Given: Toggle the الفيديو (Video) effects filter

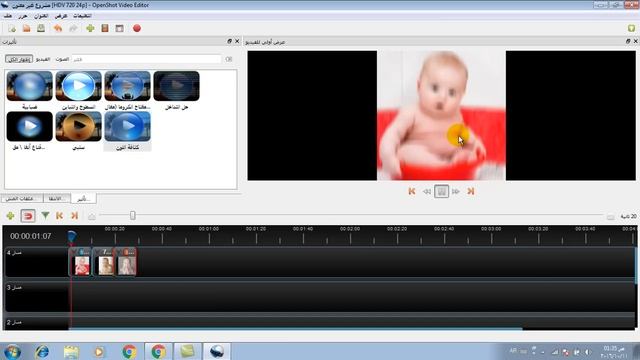Looking at the screenshot, I should (x=43, y=59).
